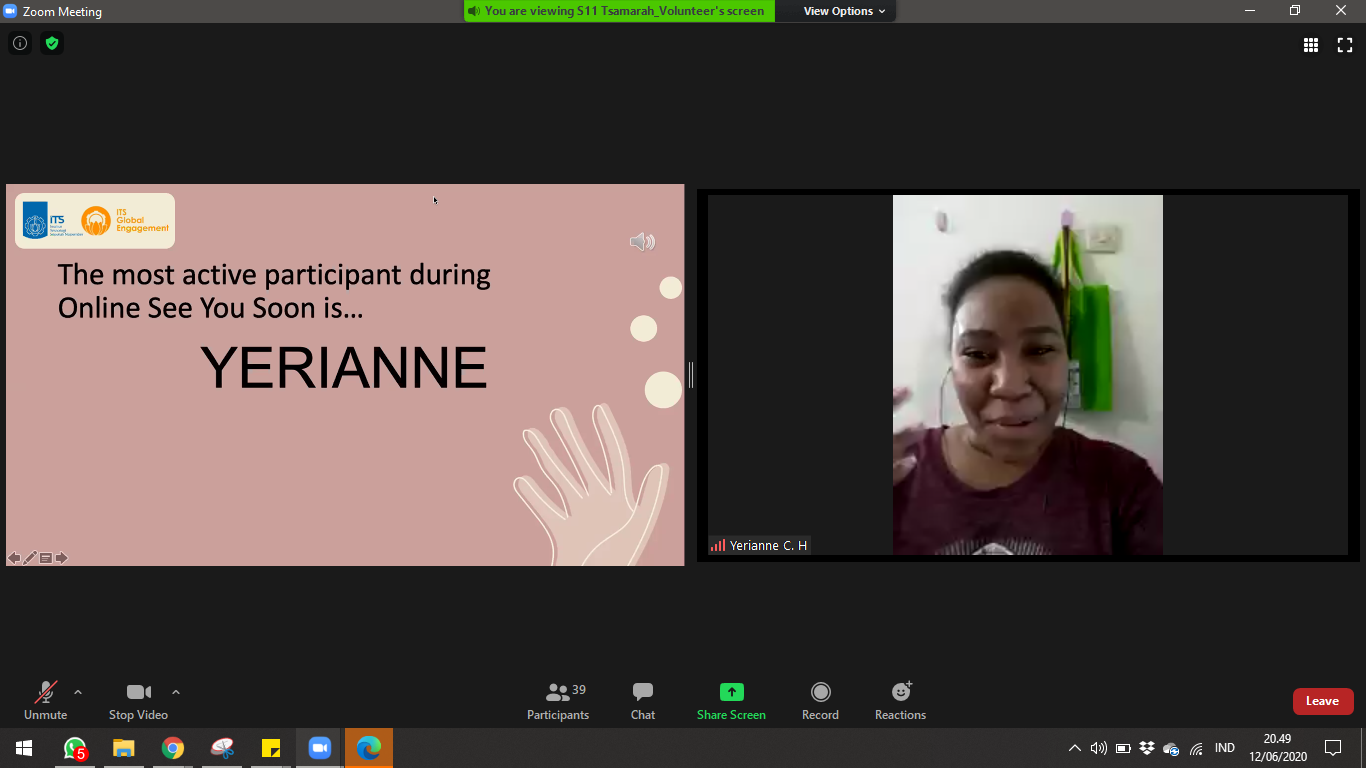Show hidden system tray icons
The width and height of the screenshot is (1366, 768).
1074,748
